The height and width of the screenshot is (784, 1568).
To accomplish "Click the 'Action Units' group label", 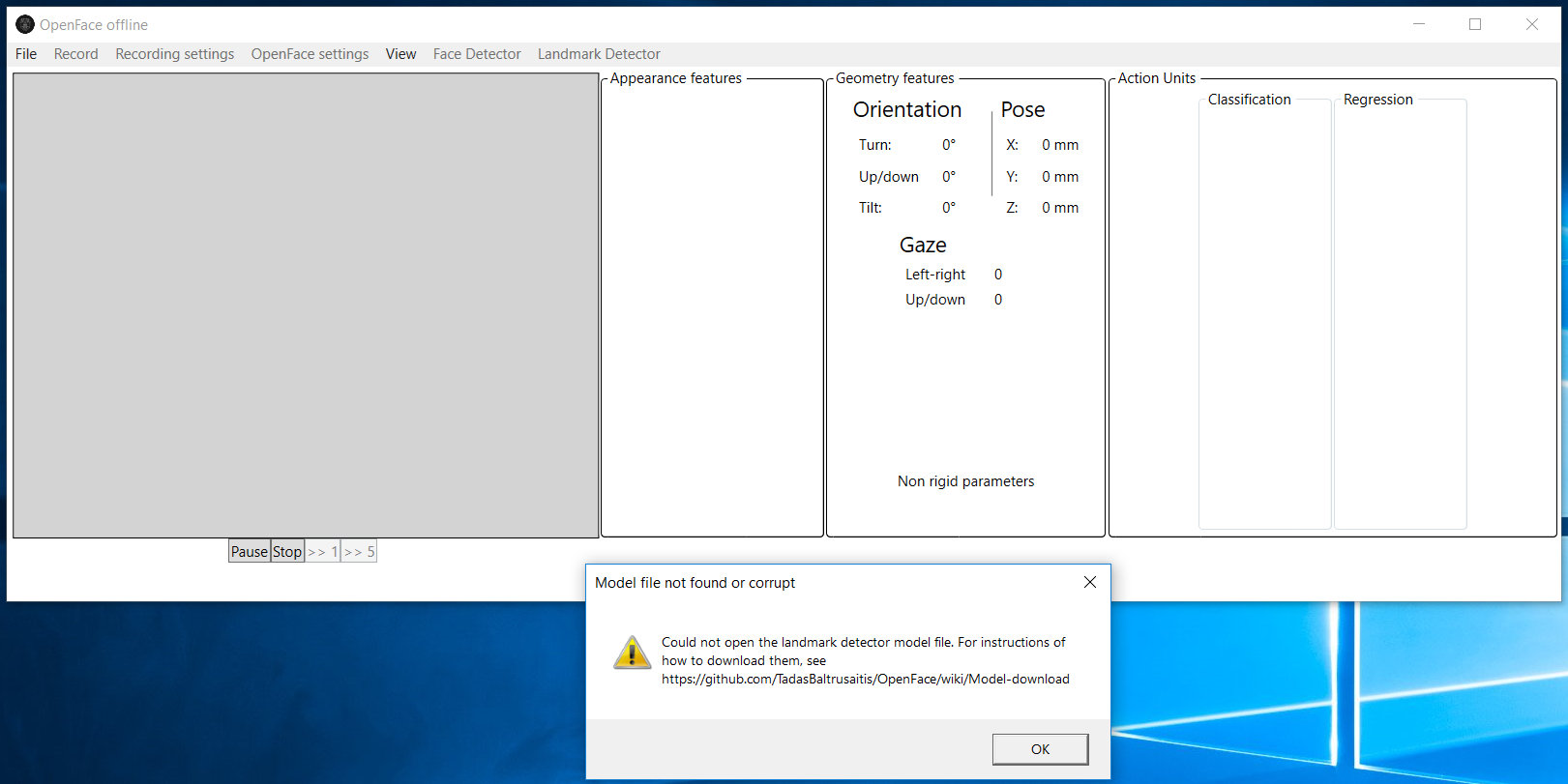I will coord(1157,78).
